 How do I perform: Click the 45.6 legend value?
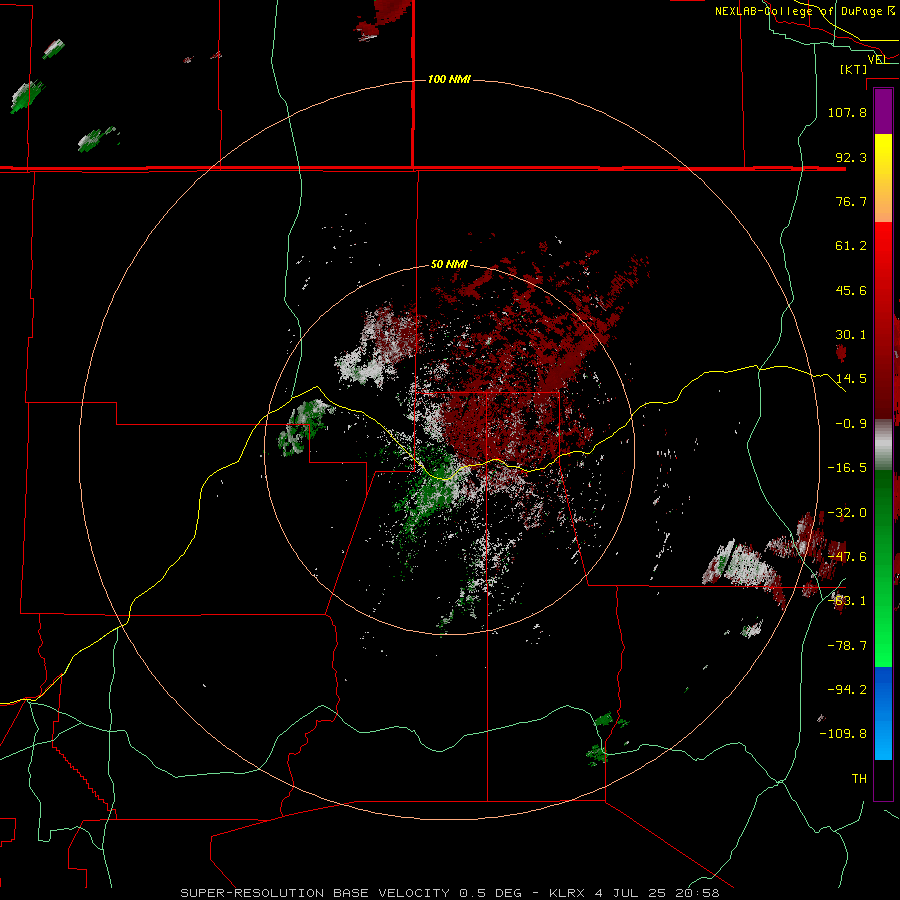pyautogui.click(x=851, y=290)
